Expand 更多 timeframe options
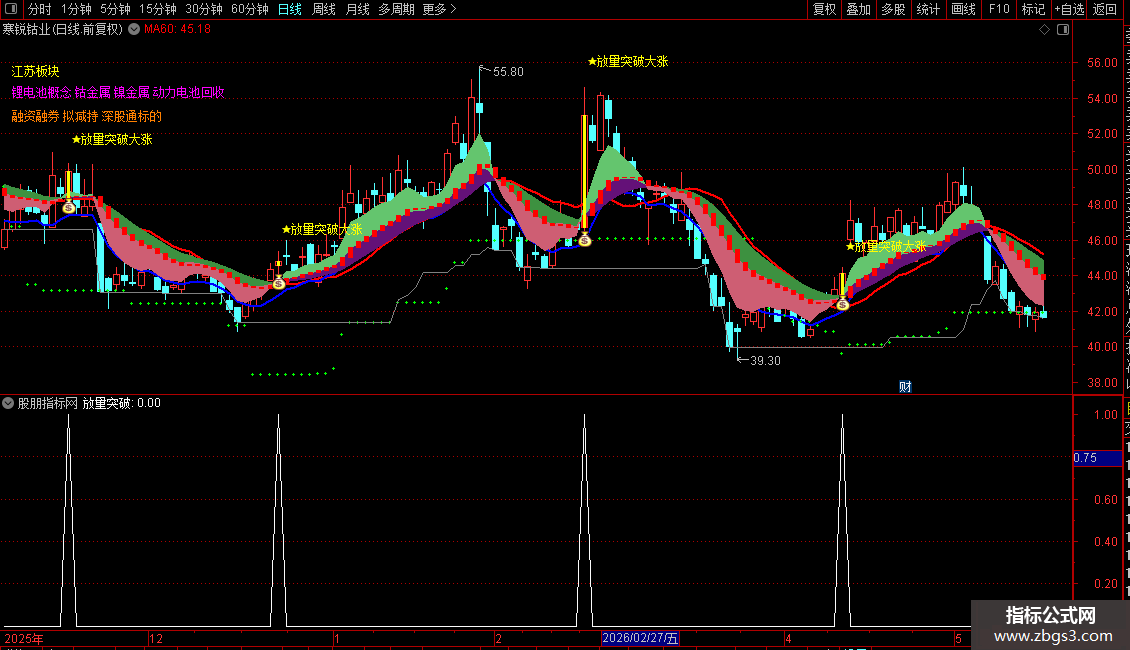This screenshot has height=650, width=1130. click(x=440, y=9)
